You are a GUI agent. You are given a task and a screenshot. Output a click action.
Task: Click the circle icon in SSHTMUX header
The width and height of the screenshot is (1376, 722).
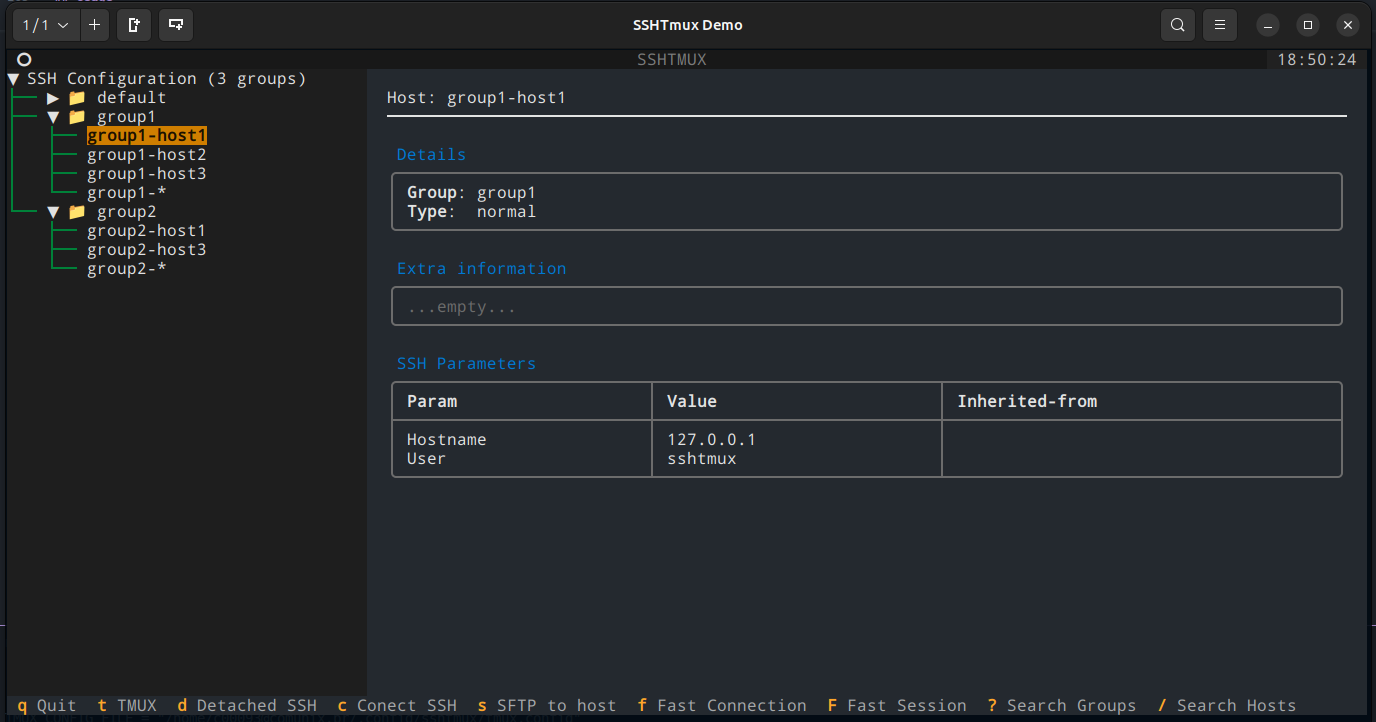24,60
